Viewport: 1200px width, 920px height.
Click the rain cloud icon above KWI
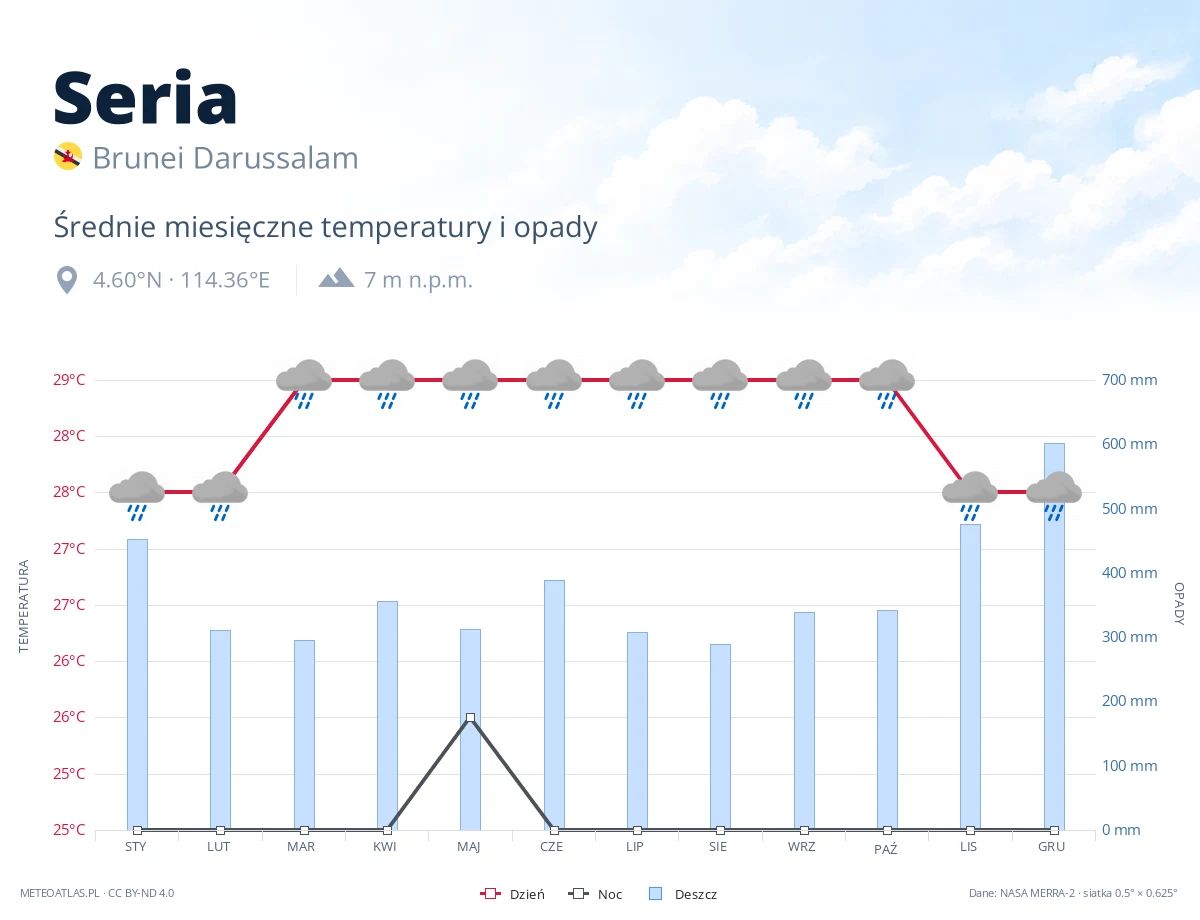click(x=387, y=384)
